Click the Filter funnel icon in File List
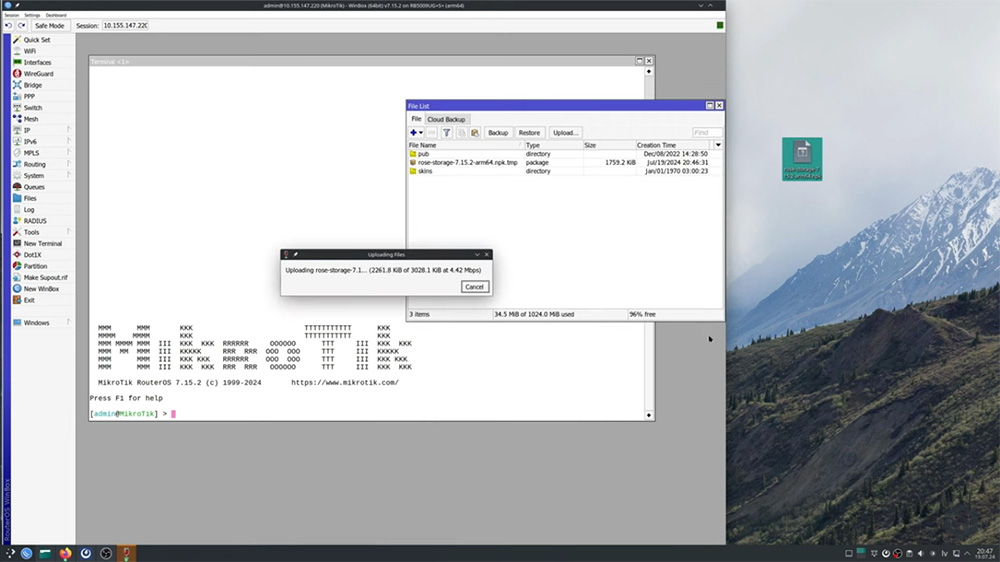This screenshot has height=562, width=1000. pyautogui.click(x=446, y=133)
